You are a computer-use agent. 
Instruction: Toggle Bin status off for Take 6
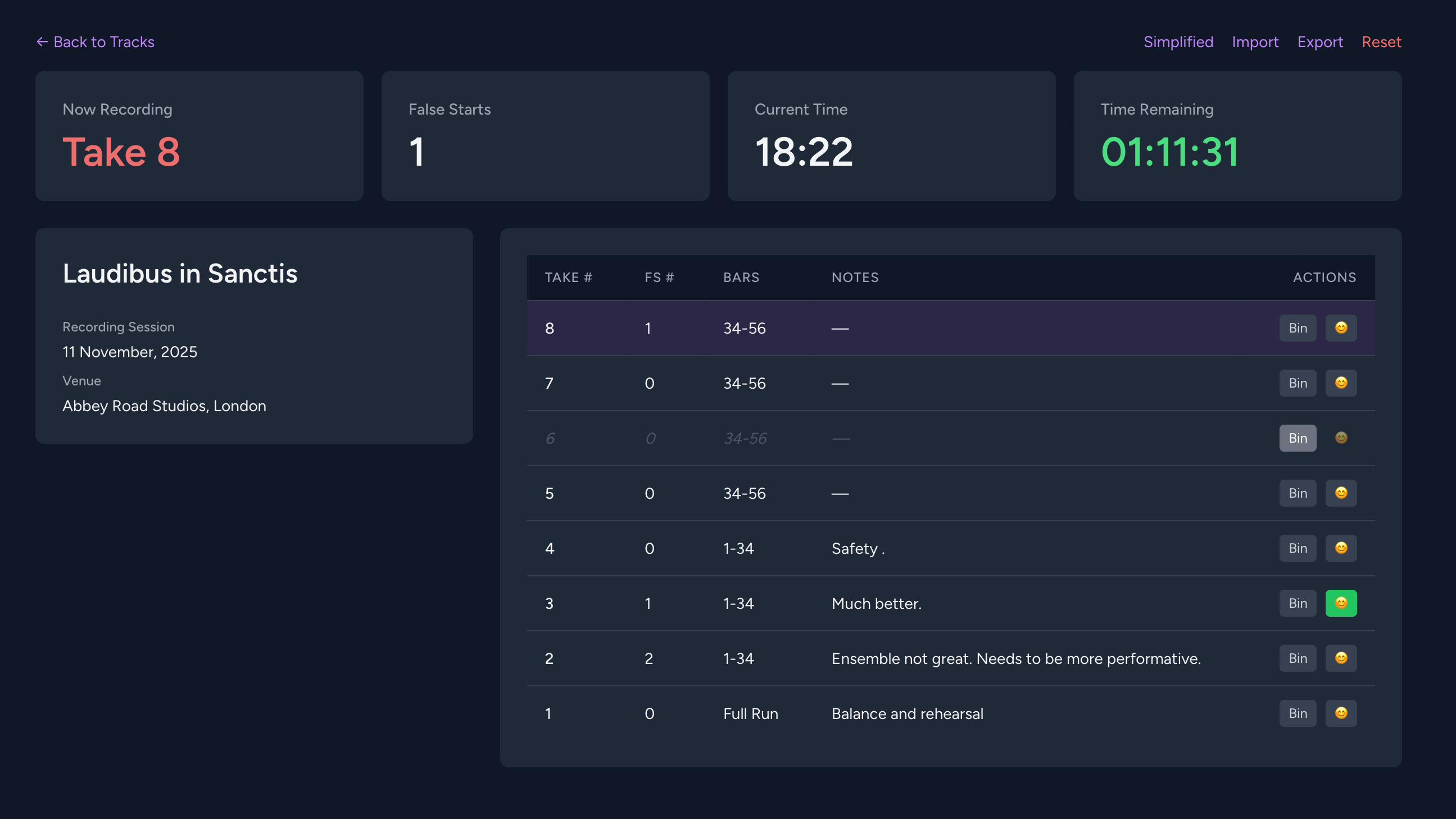(x=1298, y=438)
